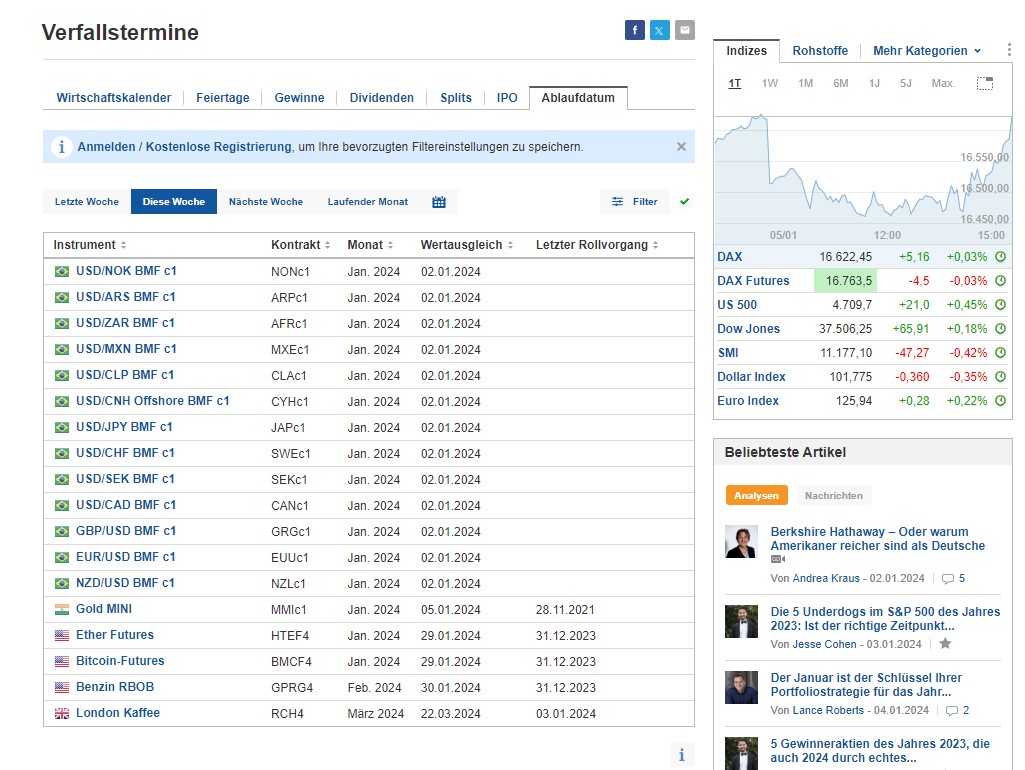Share page on Facebook

click(x=634, y=30)
